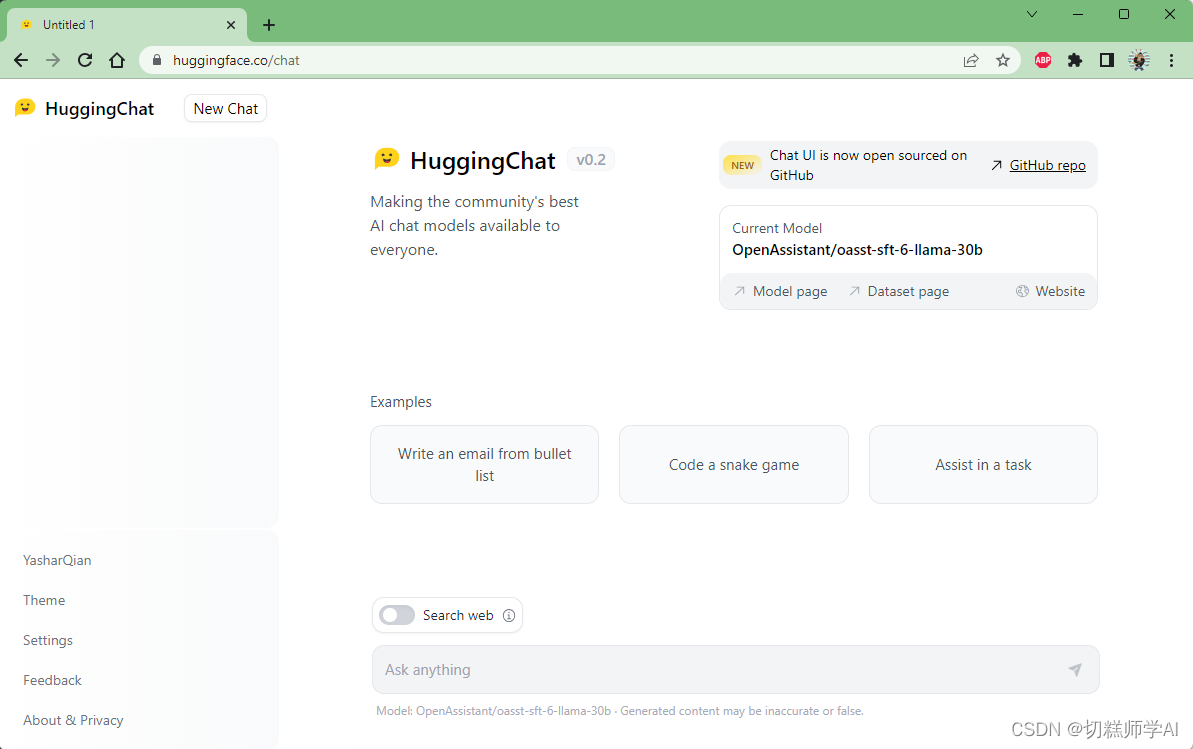Click the profile avatar icon
The width and height of the screenshot is (1193, 749).
(x=1139, y=60)
